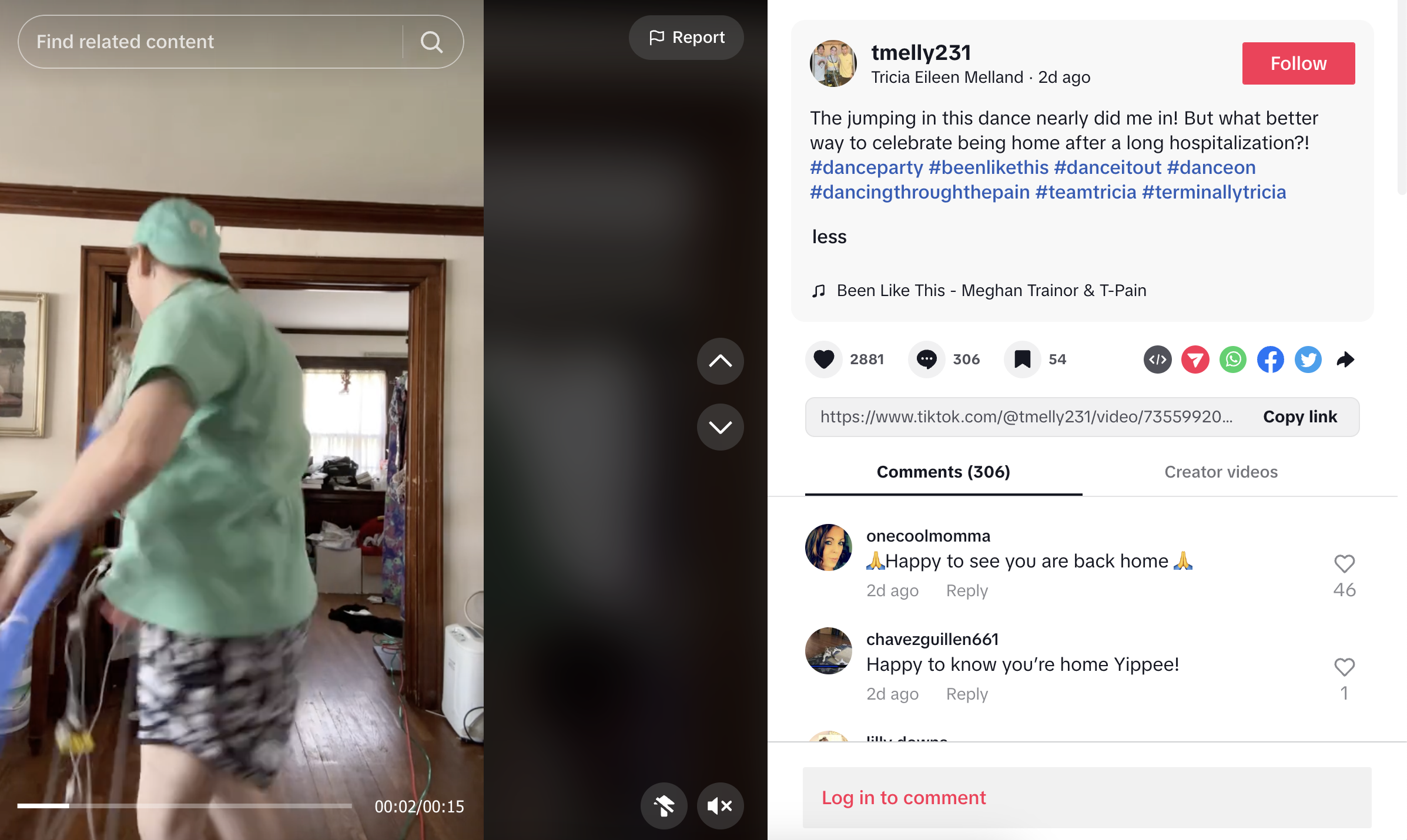
Task: Select the Comments (306) tab
Action: (943, 472)
